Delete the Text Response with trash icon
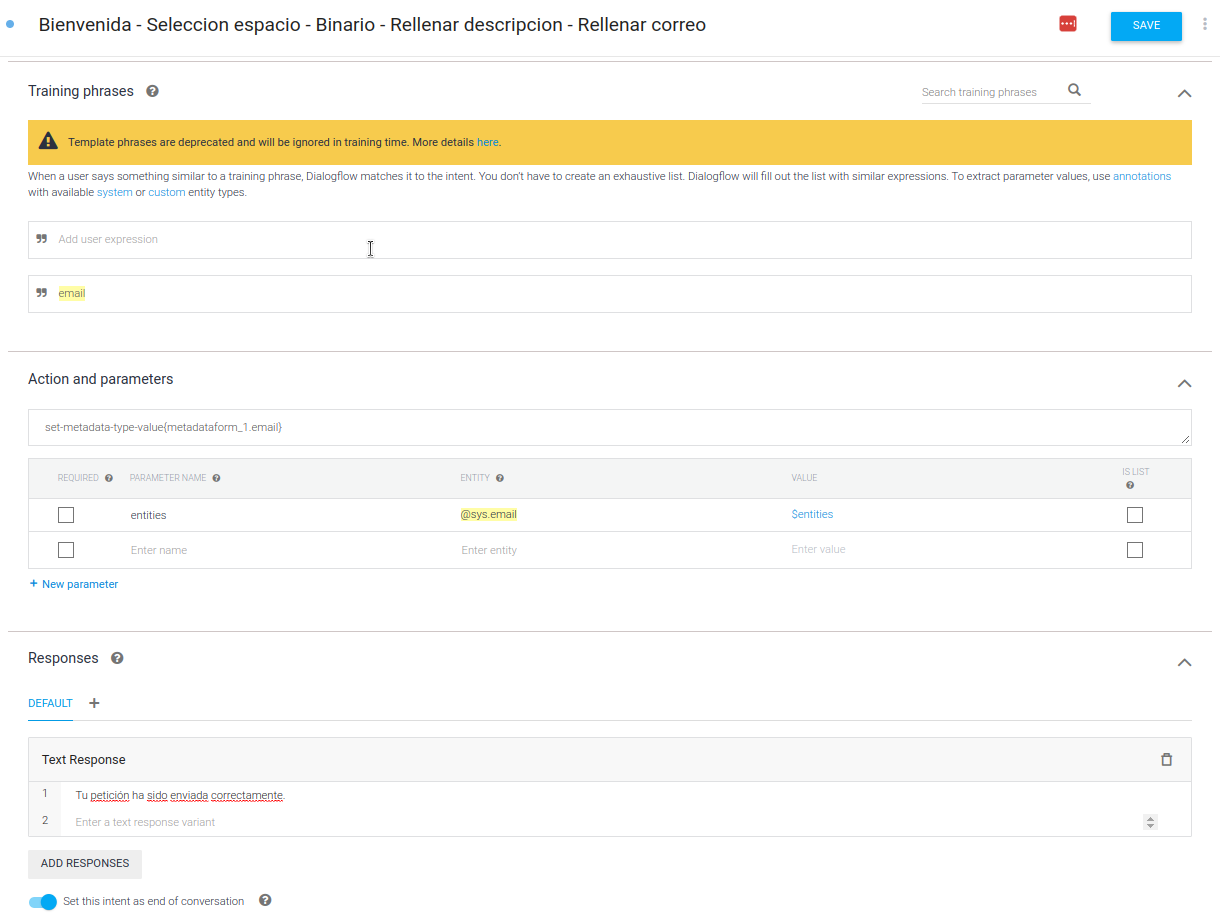The width and height of the screenshot is (1220, 923). (1166, 760)
